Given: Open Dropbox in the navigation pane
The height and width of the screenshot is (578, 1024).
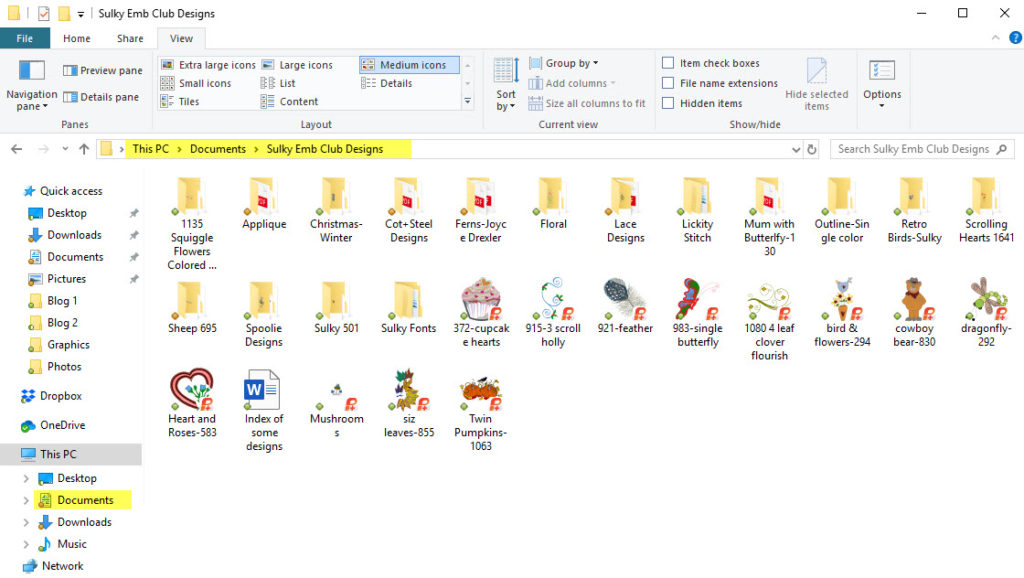Looking at the screenshot, I should (51, 396).
